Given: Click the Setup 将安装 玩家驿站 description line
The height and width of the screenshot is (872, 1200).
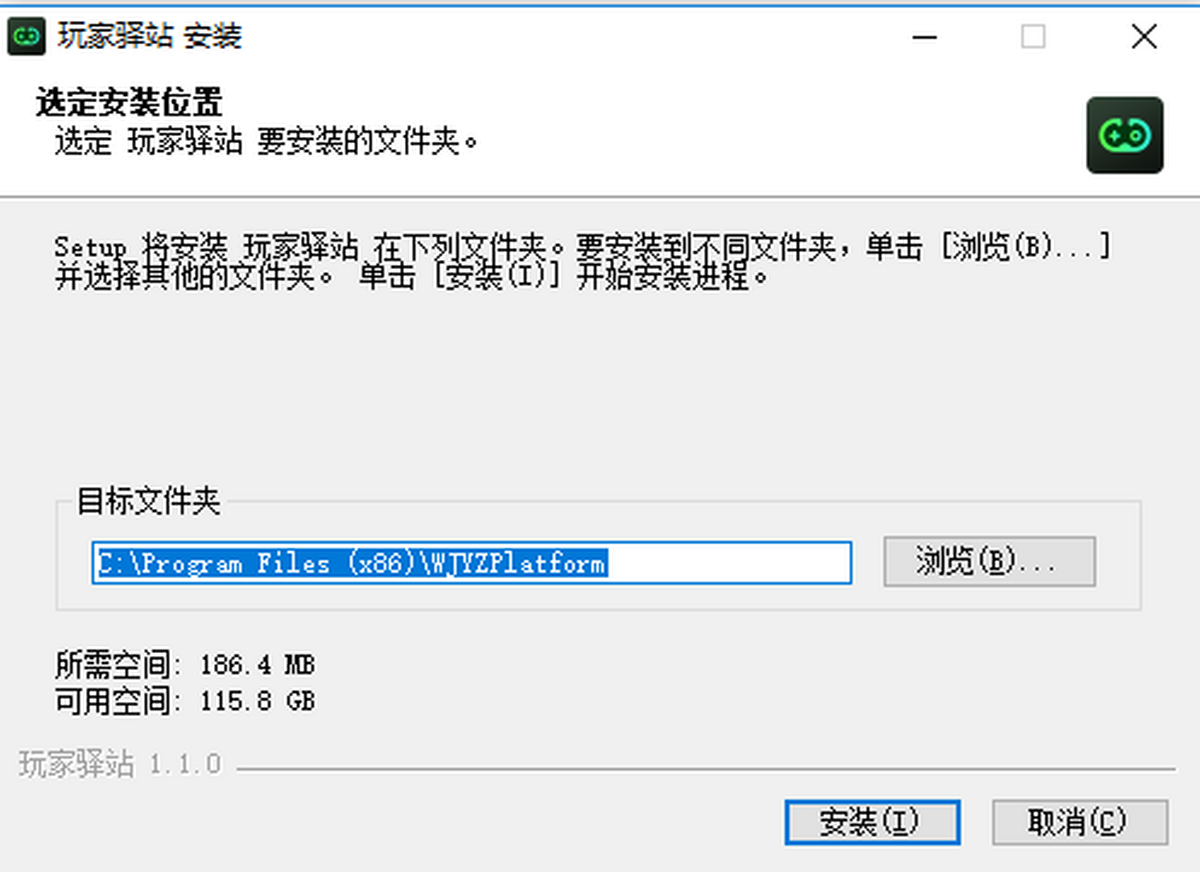Looking at the screenshot, I should [x=582, y=247].
